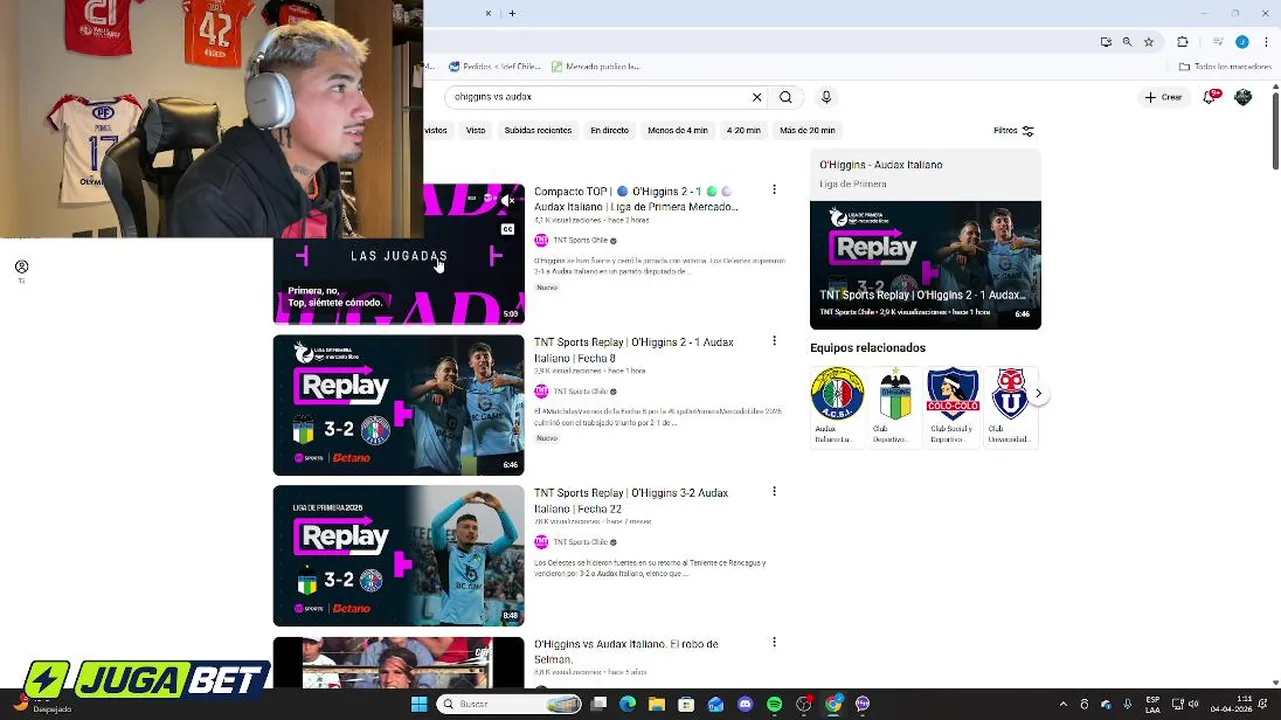Image resolution: width=1281 pixels, height=720 pixels.
Task: Open options for Replay Fecha 8 video
Action: [x=774, y=341]
